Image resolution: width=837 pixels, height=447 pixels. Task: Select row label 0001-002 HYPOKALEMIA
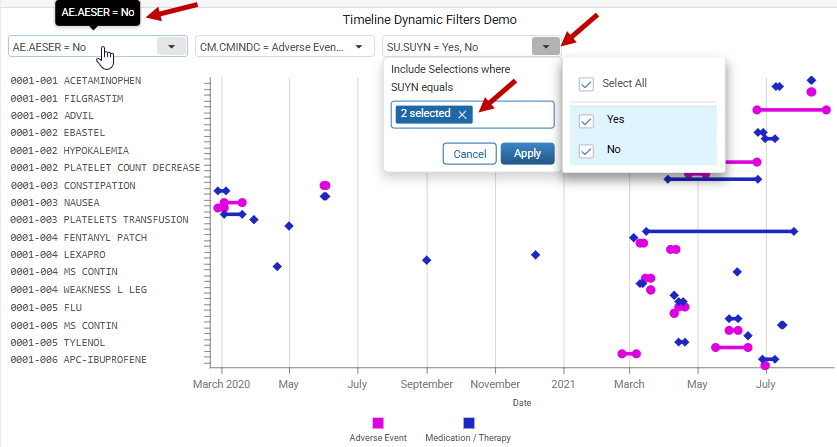pos(69,151)
